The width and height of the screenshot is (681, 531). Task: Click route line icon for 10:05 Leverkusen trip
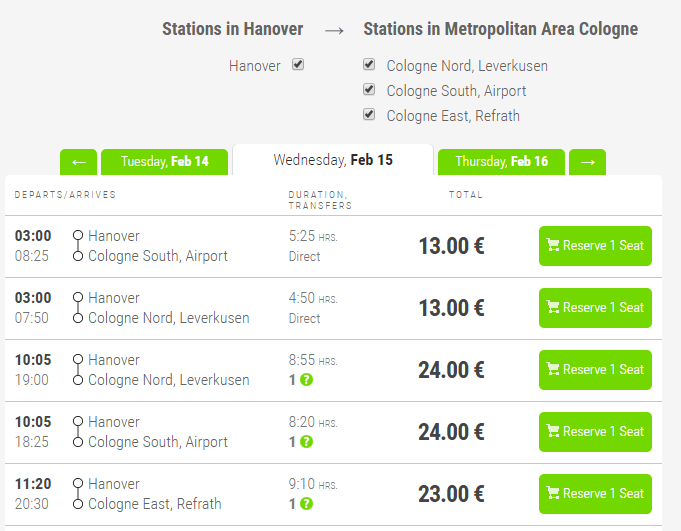point(78,370)
